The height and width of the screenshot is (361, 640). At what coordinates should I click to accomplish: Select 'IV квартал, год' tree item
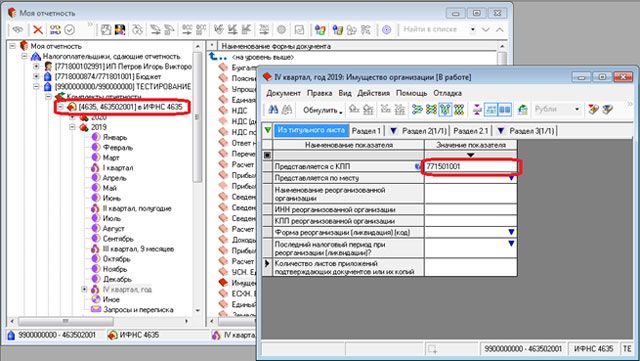click(127, 290)
